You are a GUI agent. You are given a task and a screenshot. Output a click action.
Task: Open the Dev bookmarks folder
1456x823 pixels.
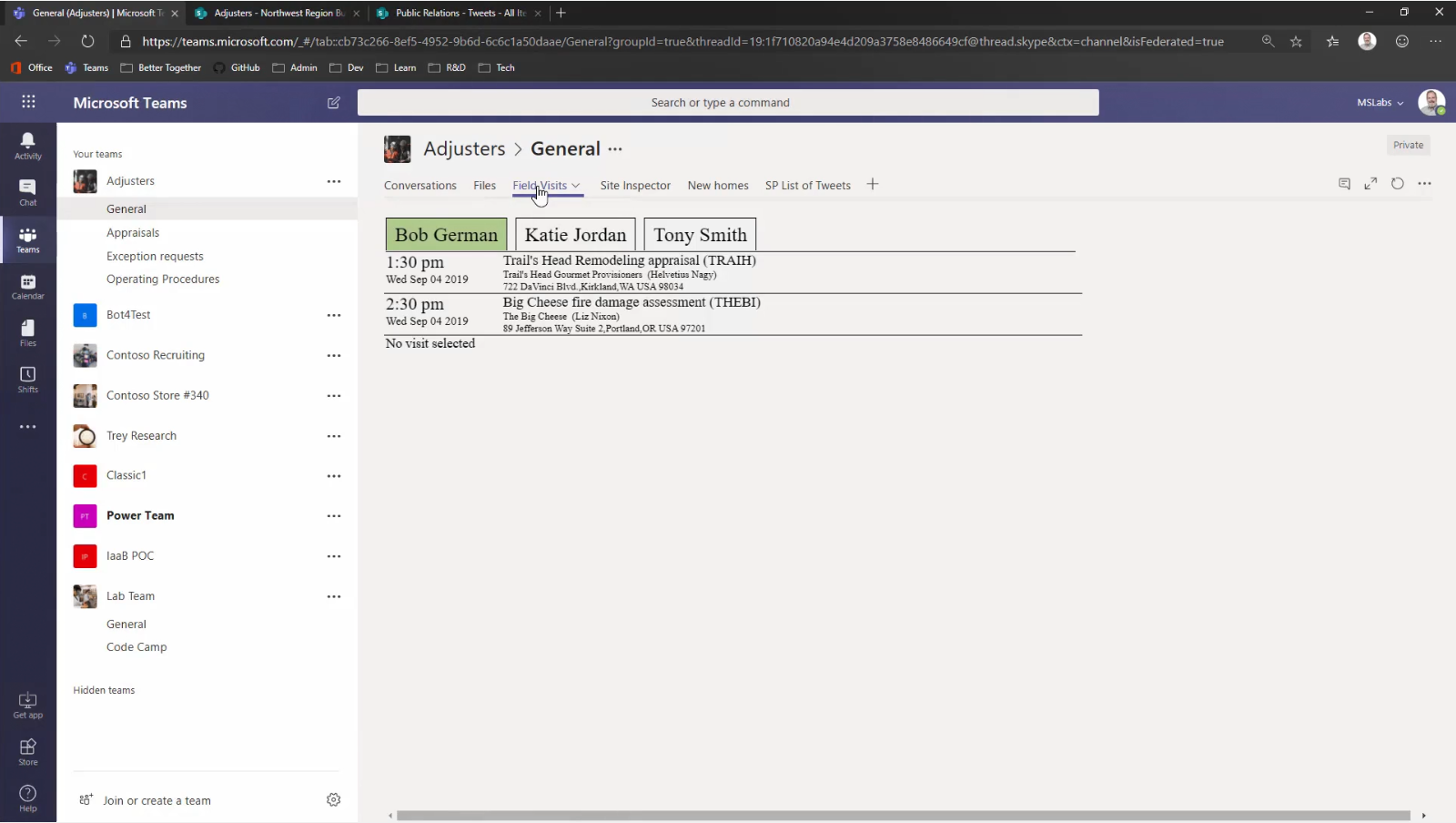(x=347, y=67)
